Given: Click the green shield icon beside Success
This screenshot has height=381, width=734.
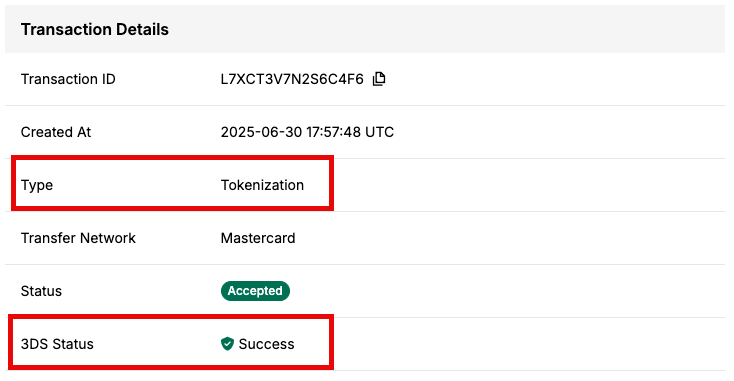Looking at the screenshot, I should pyautogui.click(x=227, y=344).
